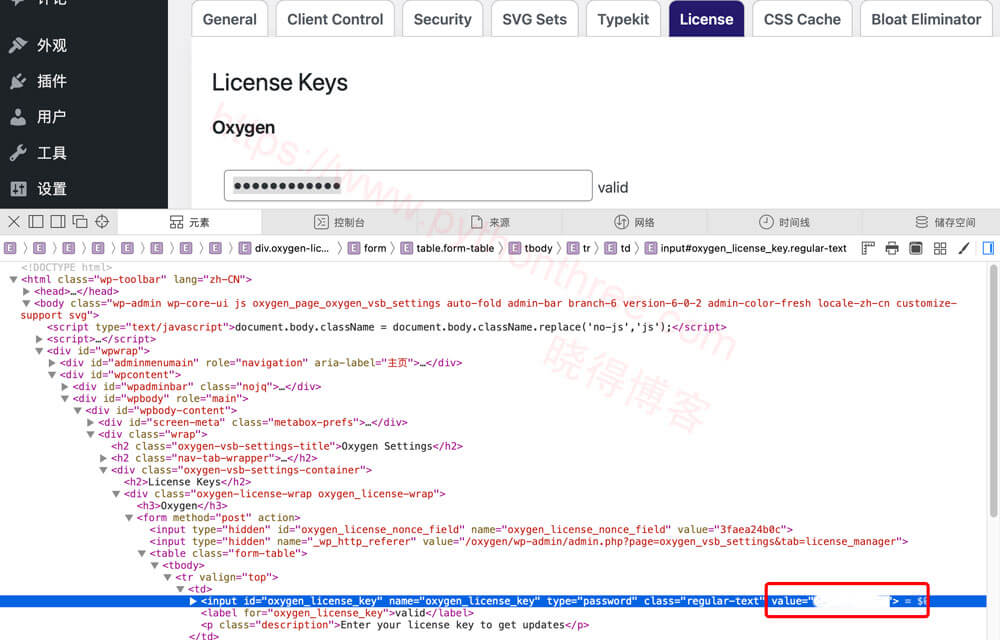1000x640 pixels.
Task: Collapse the div#wpwrap node
Action: [x=39, y=351]
